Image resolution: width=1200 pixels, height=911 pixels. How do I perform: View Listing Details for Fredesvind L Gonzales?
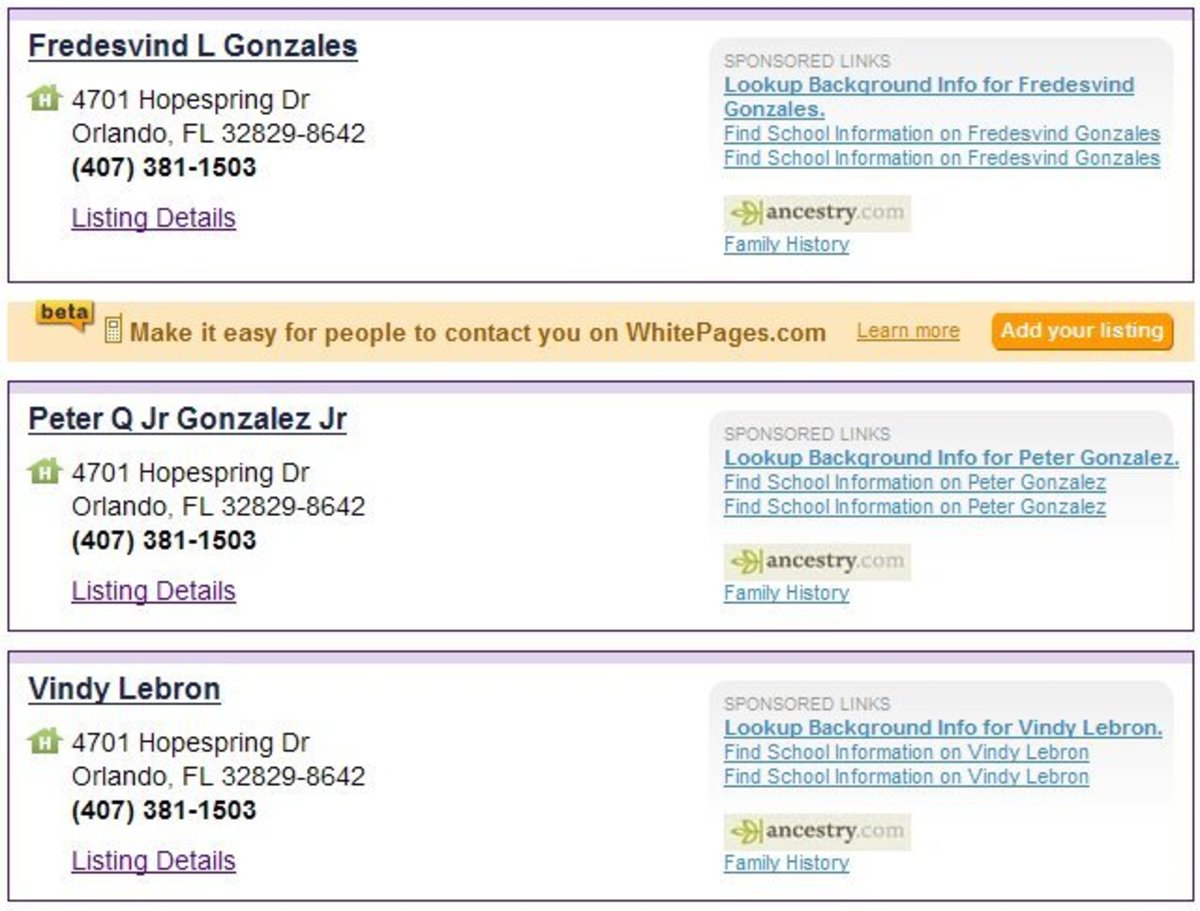pyautogui.click(x=153, y=218)
